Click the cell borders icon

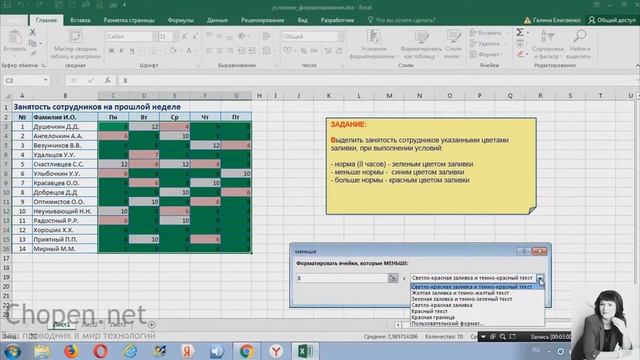(152, 51)
